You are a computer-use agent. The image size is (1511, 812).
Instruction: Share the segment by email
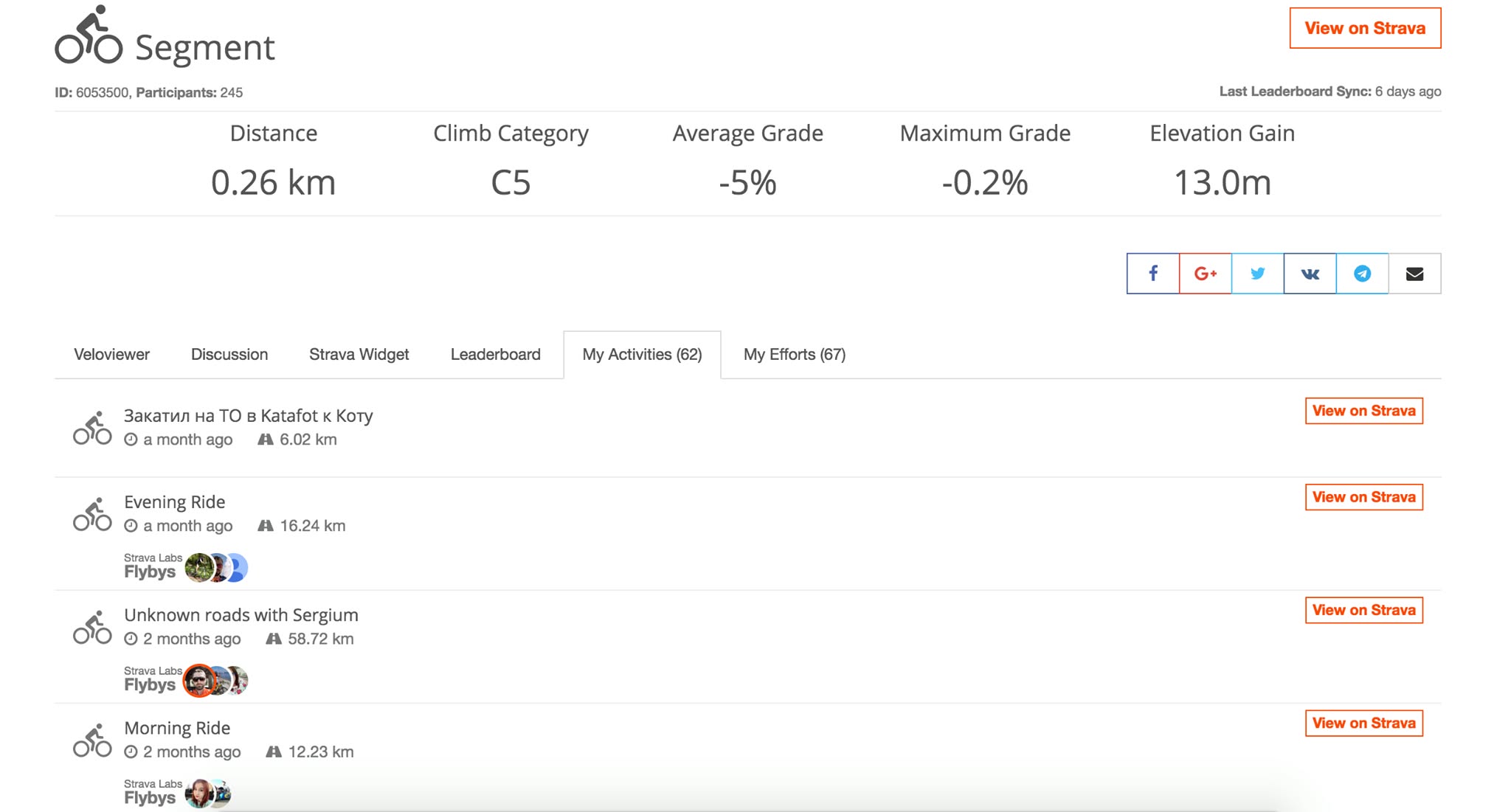pos(1414,274)
